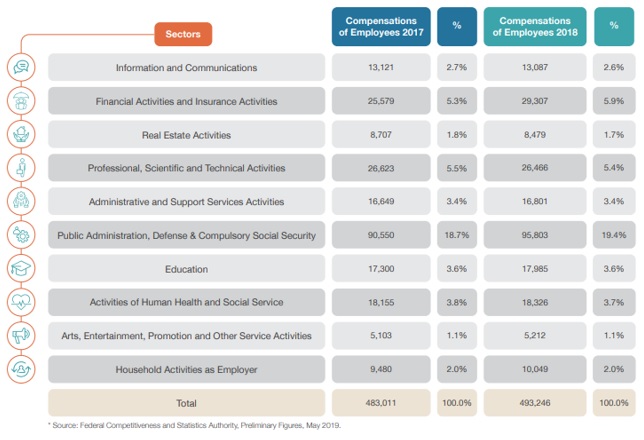Viewport: 644px width, 440px height.
Task: Select the Real Estate Activities row label
Action: [186, 134]
